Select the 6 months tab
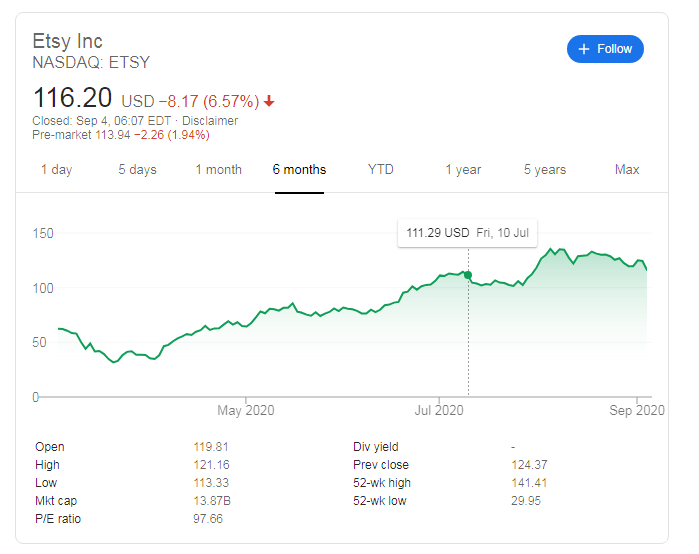699x554 pixels. click(x=299, y=170)
